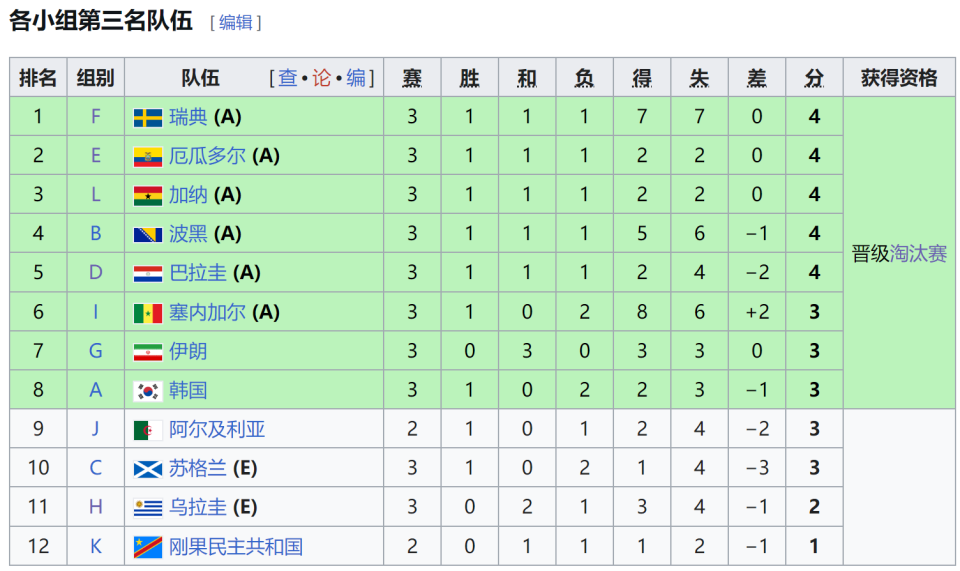Screen dimensions: 960x571
Task: Click the Senegal flag icon
Action: point(148,313)
